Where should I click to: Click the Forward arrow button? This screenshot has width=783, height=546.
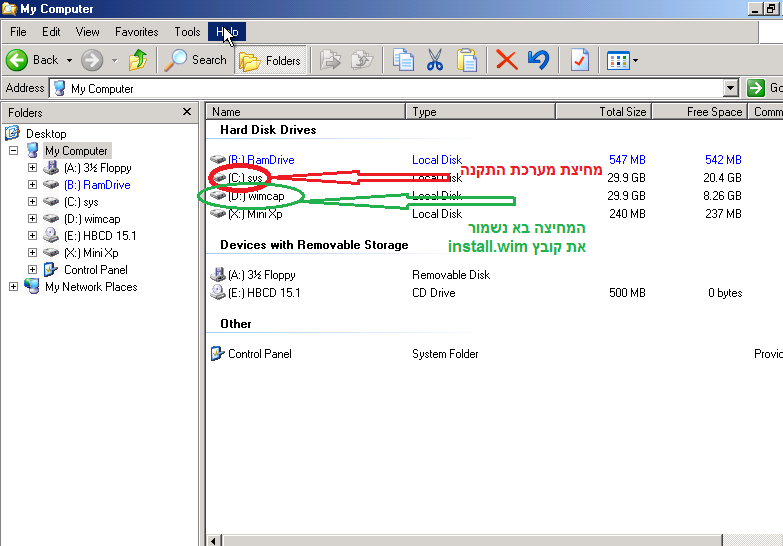pos(92,60)
